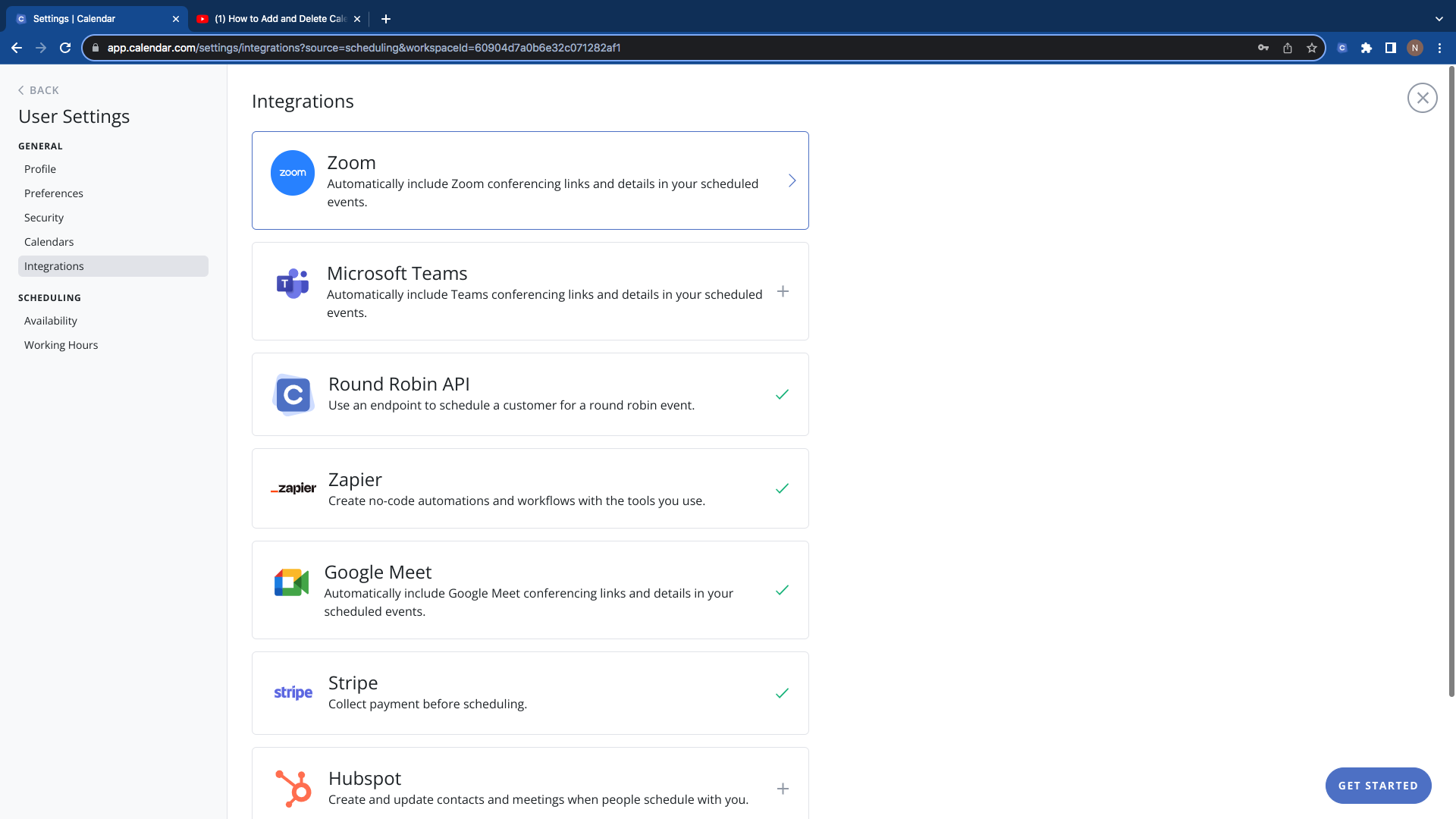Go BACK from User Settings
Screen dimensions: 1456x819
pyautogui.click(x=39, y=90)
